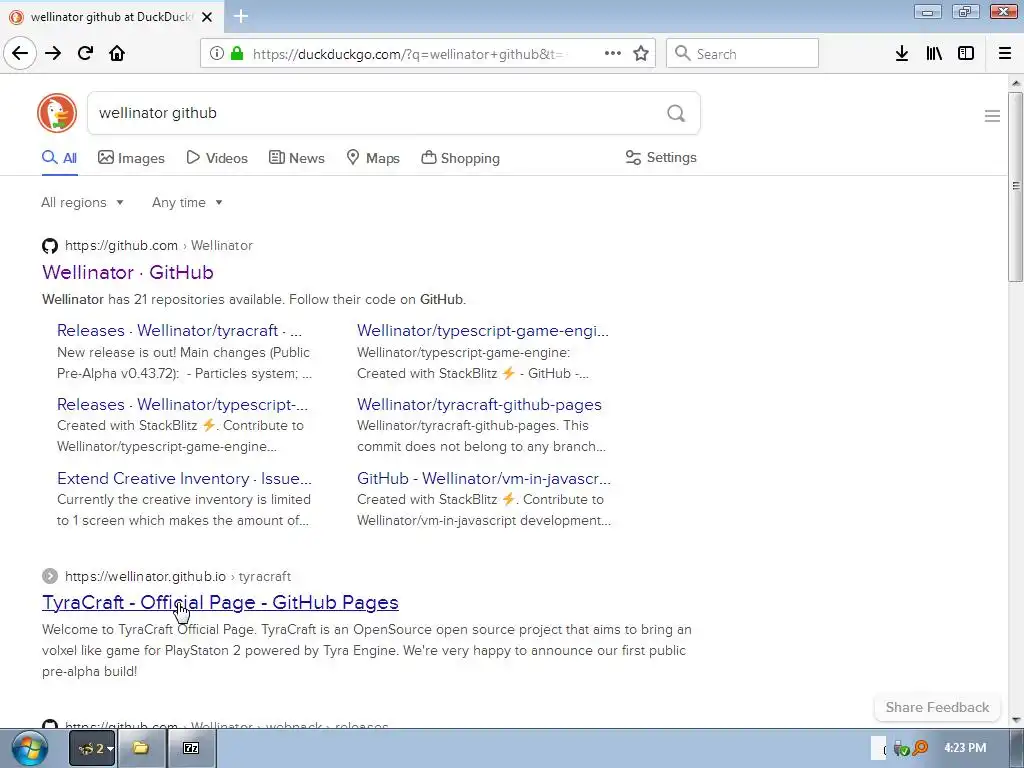Open File Explorer from the taskbar

(140, 748)
